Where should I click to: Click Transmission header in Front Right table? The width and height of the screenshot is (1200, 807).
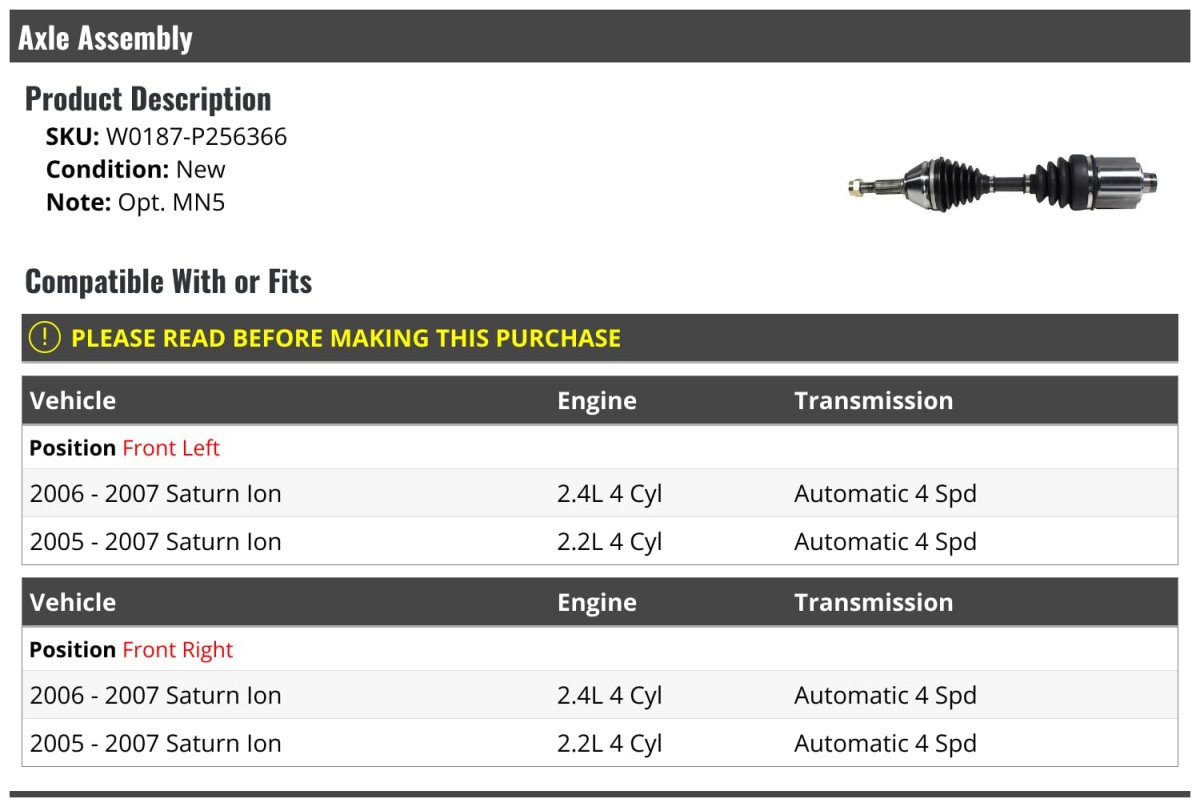point(873,603)
